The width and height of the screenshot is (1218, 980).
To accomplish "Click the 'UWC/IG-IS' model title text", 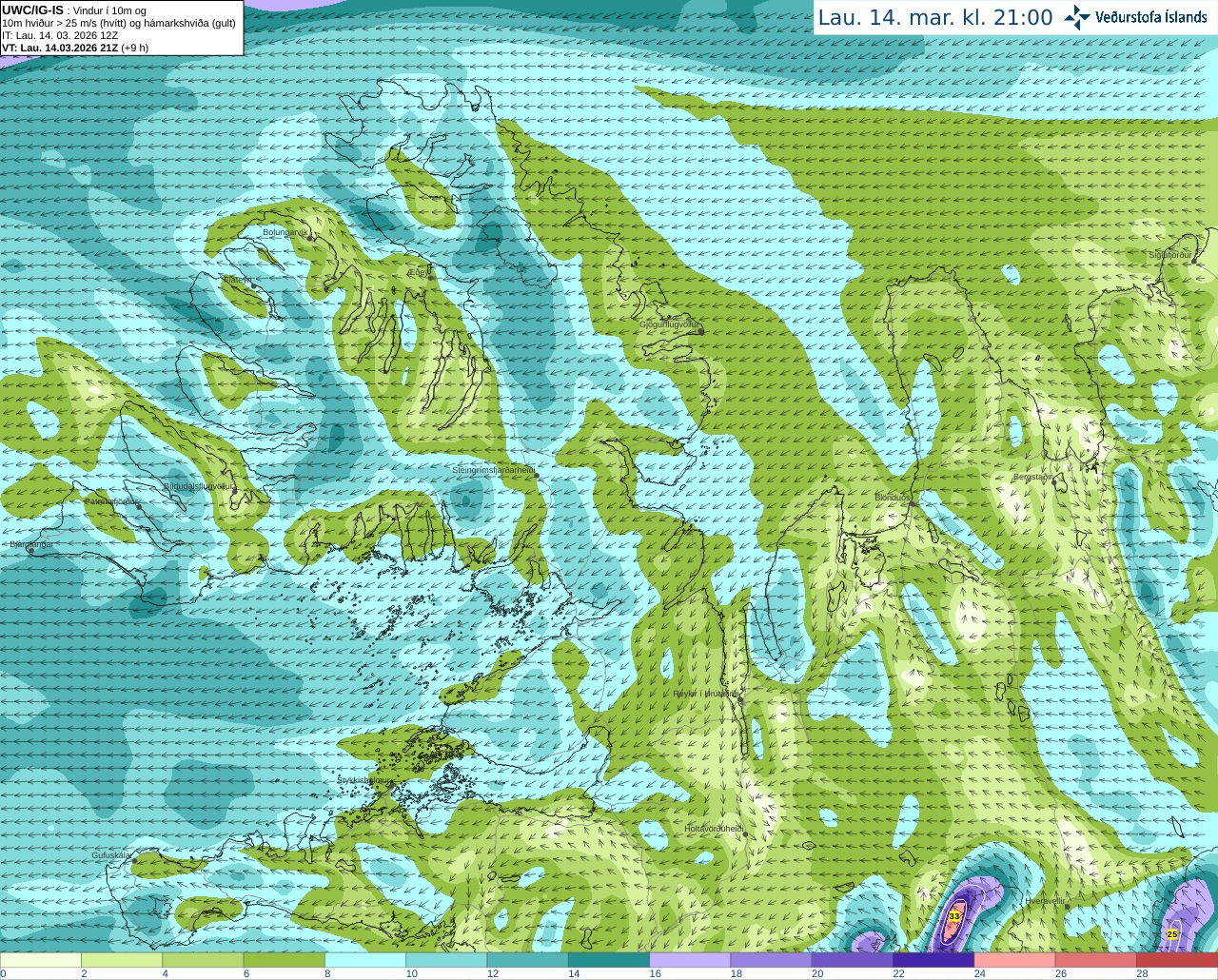I will point(32,10).
